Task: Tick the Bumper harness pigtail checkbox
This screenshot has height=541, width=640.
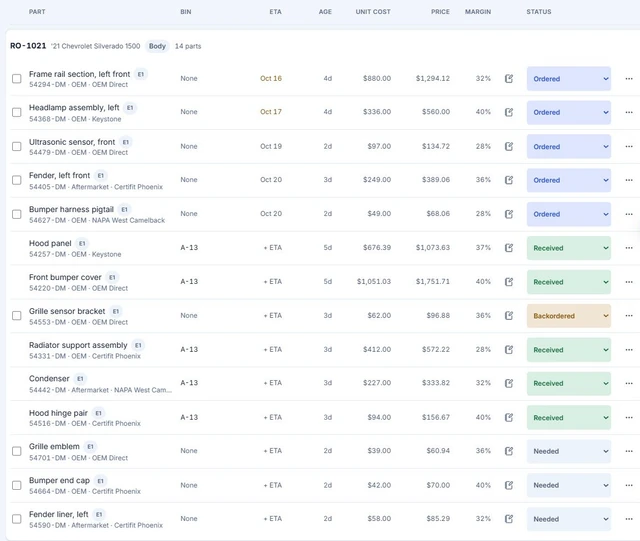Action: point(16,214)
